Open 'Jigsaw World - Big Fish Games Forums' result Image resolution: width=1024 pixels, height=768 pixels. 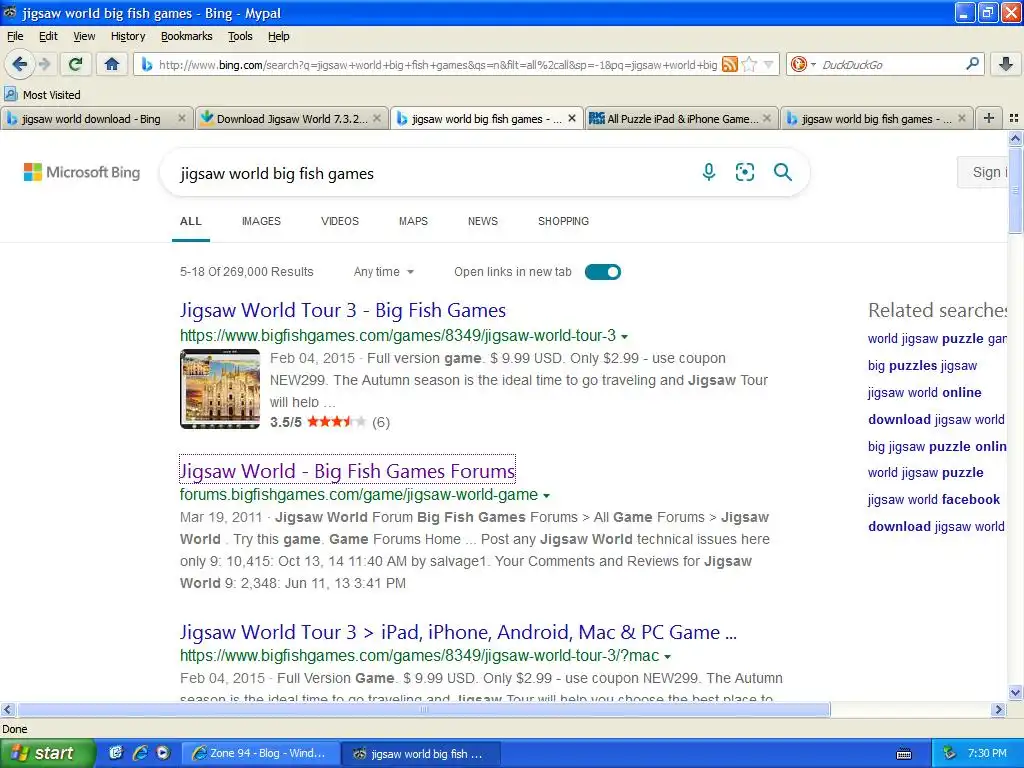347,471
